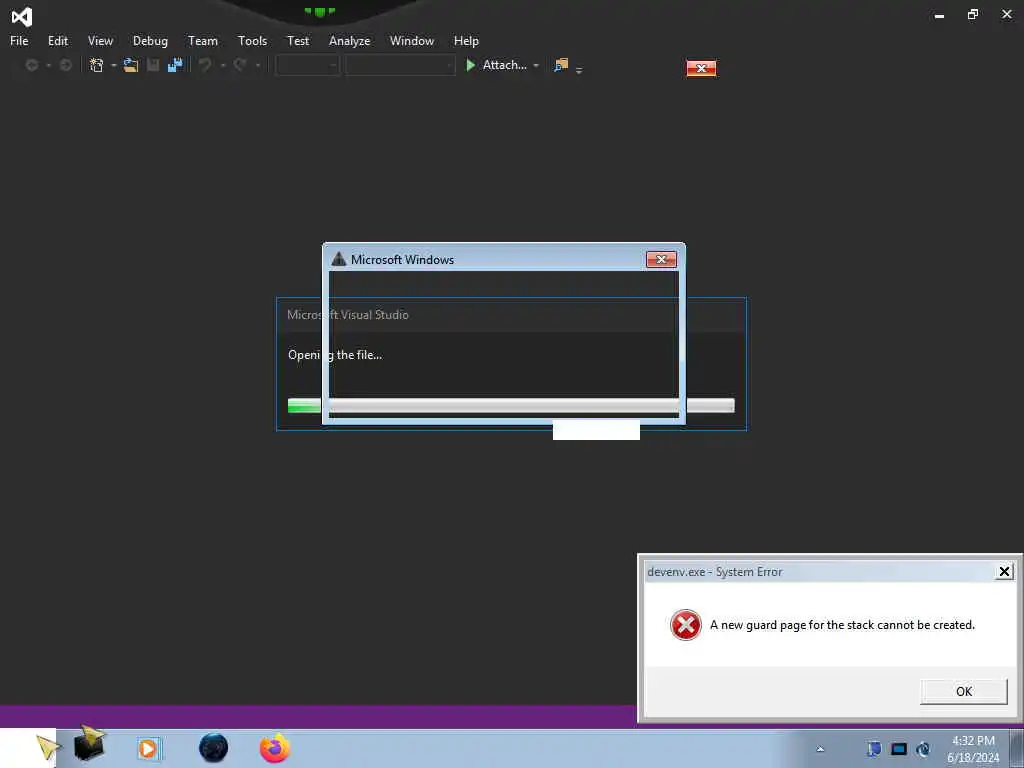Expand the New Project dropdown arrow
The height and width of the screenshot is (768, 1024).
pos(114,65)
